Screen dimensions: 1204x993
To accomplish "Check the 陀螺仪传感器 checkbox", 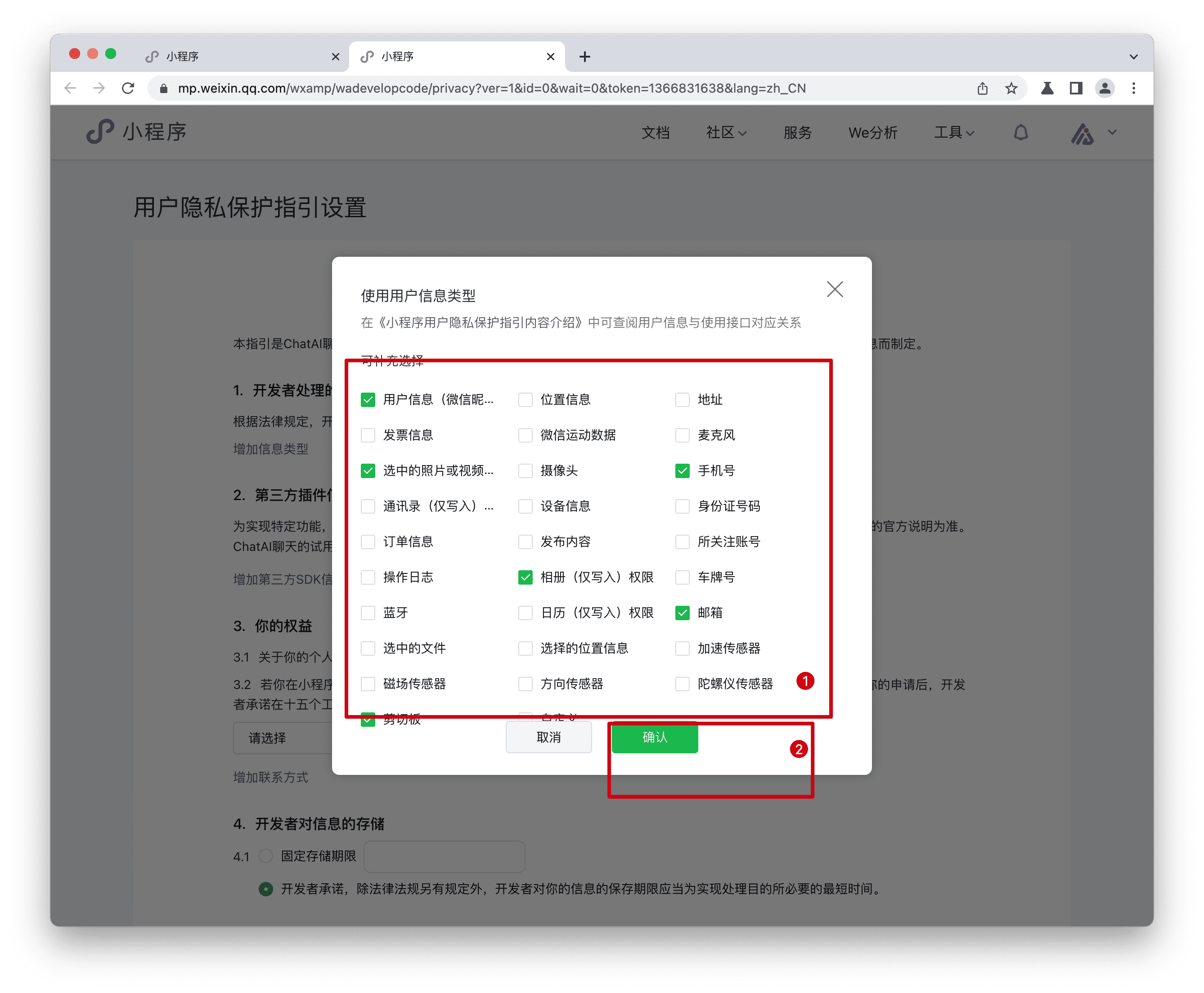I will 682,684.
